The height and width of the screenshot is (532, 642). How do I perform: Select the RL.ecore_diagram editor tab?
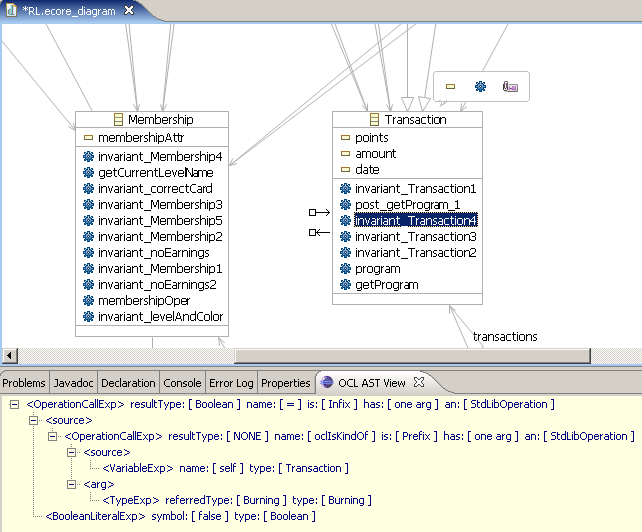69,11
